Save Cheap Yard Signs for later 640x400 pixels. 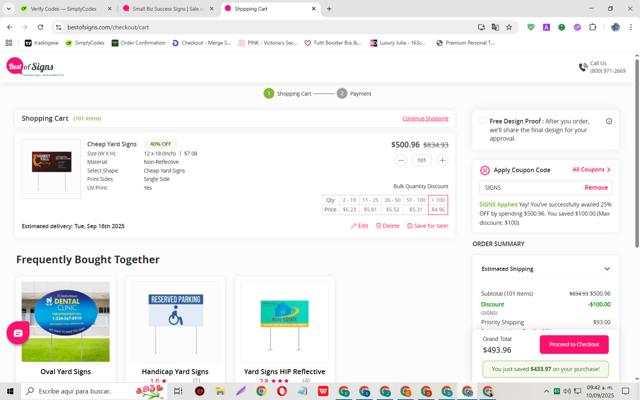pyautogui.click(x=427, y=226)
